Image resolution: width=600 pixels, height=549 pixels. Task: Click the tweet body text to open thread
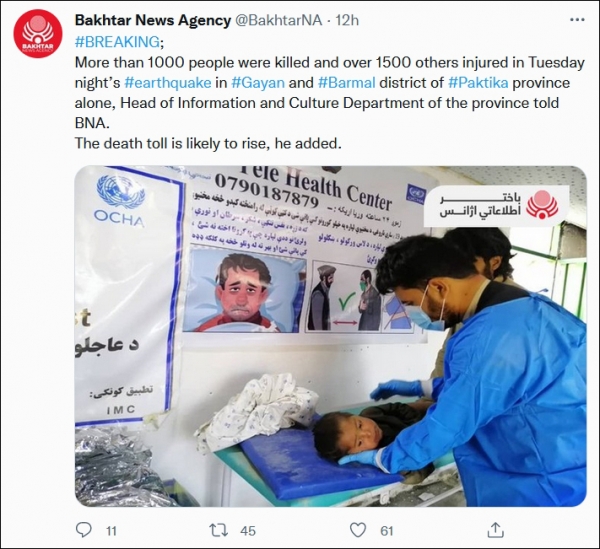coord(330,103)
